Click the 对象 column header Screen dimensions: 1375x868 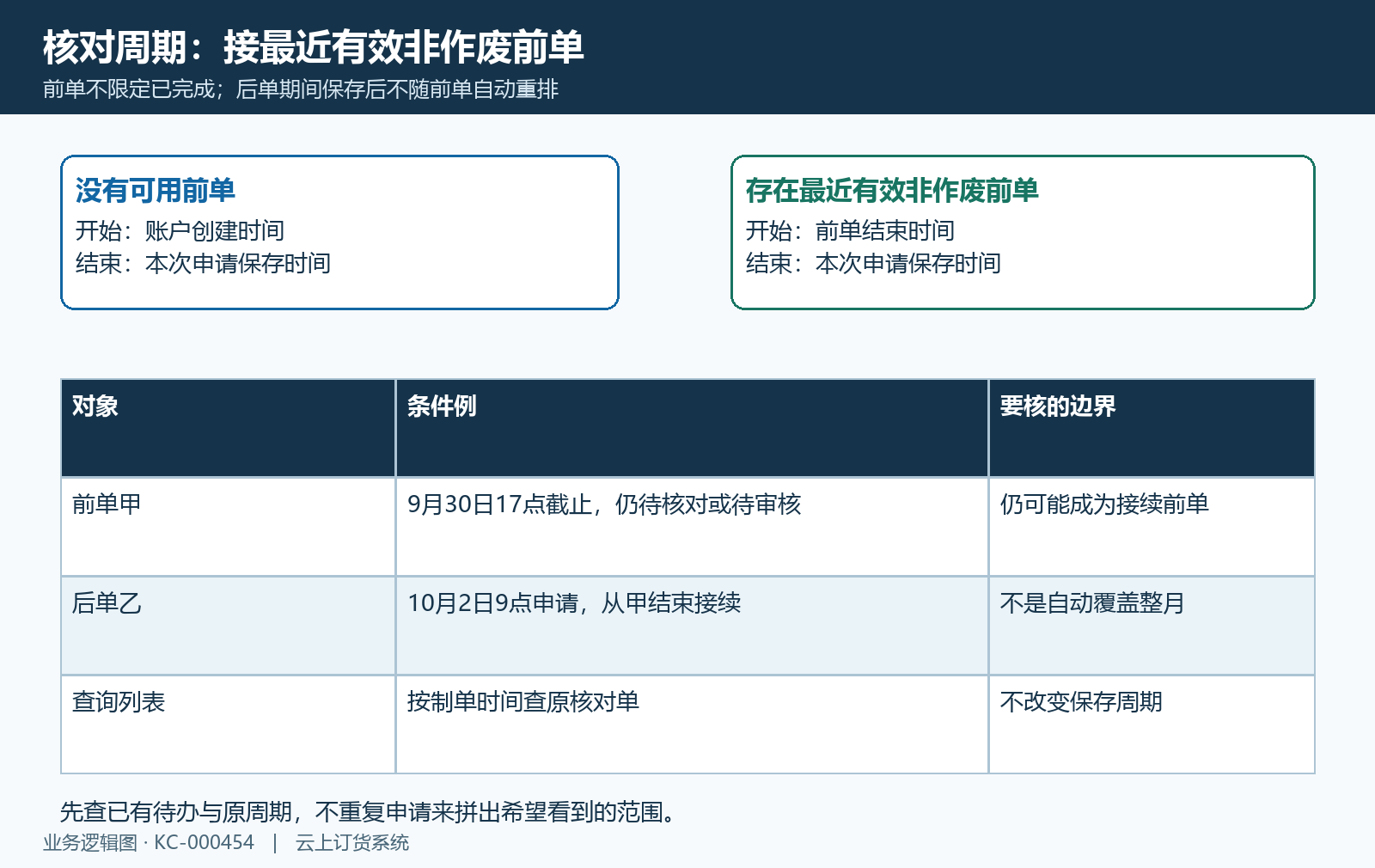tap(228, 428)
